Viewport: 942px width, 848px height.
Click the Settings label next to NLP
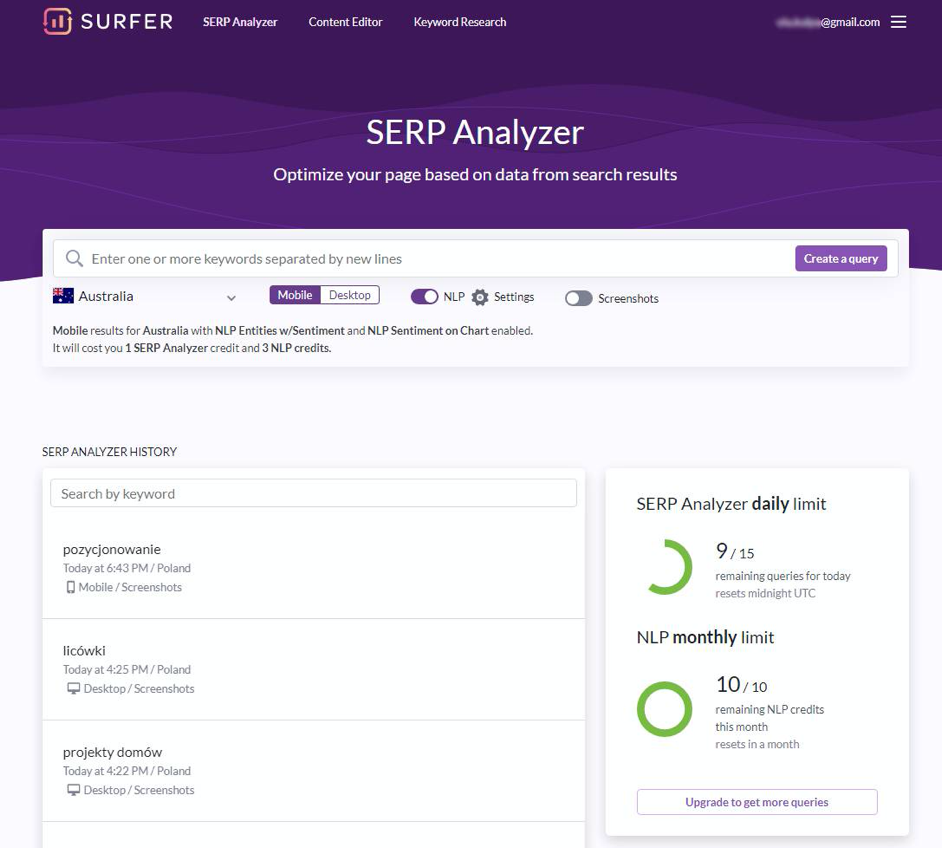point(514,297)
